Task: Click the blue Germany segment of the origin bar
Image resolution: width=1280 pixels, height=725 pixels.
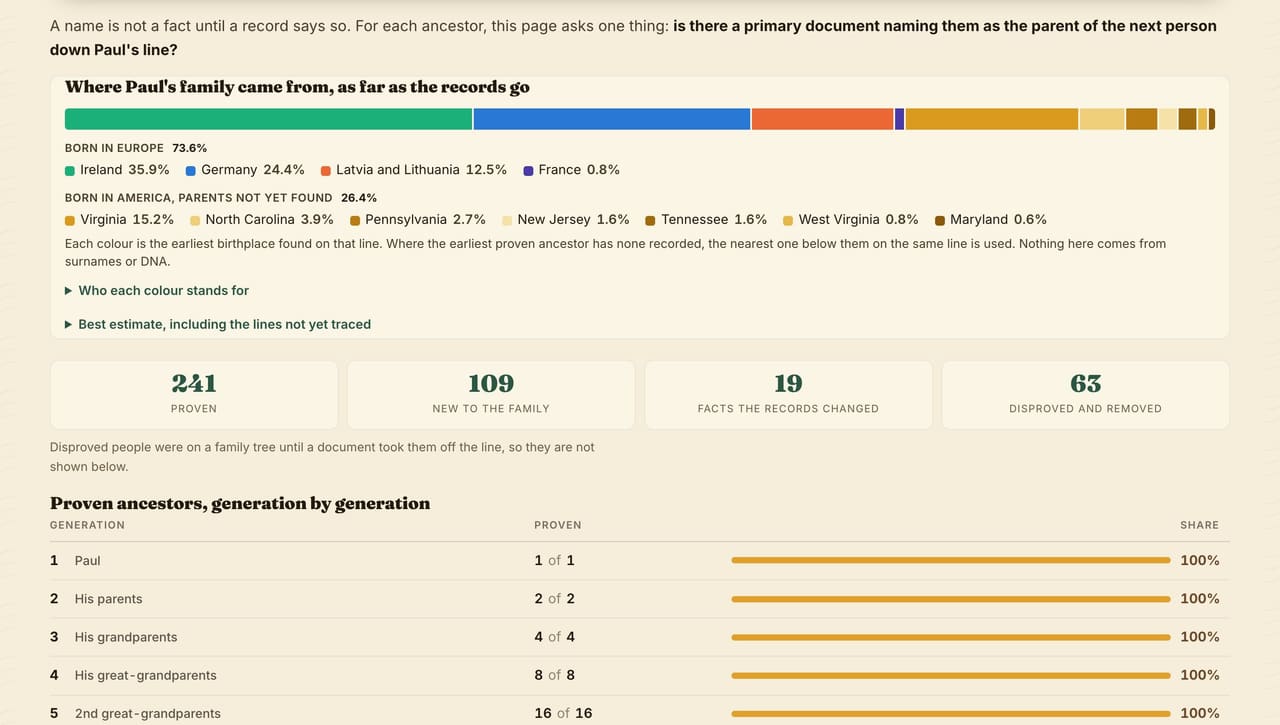Action: 612,119
